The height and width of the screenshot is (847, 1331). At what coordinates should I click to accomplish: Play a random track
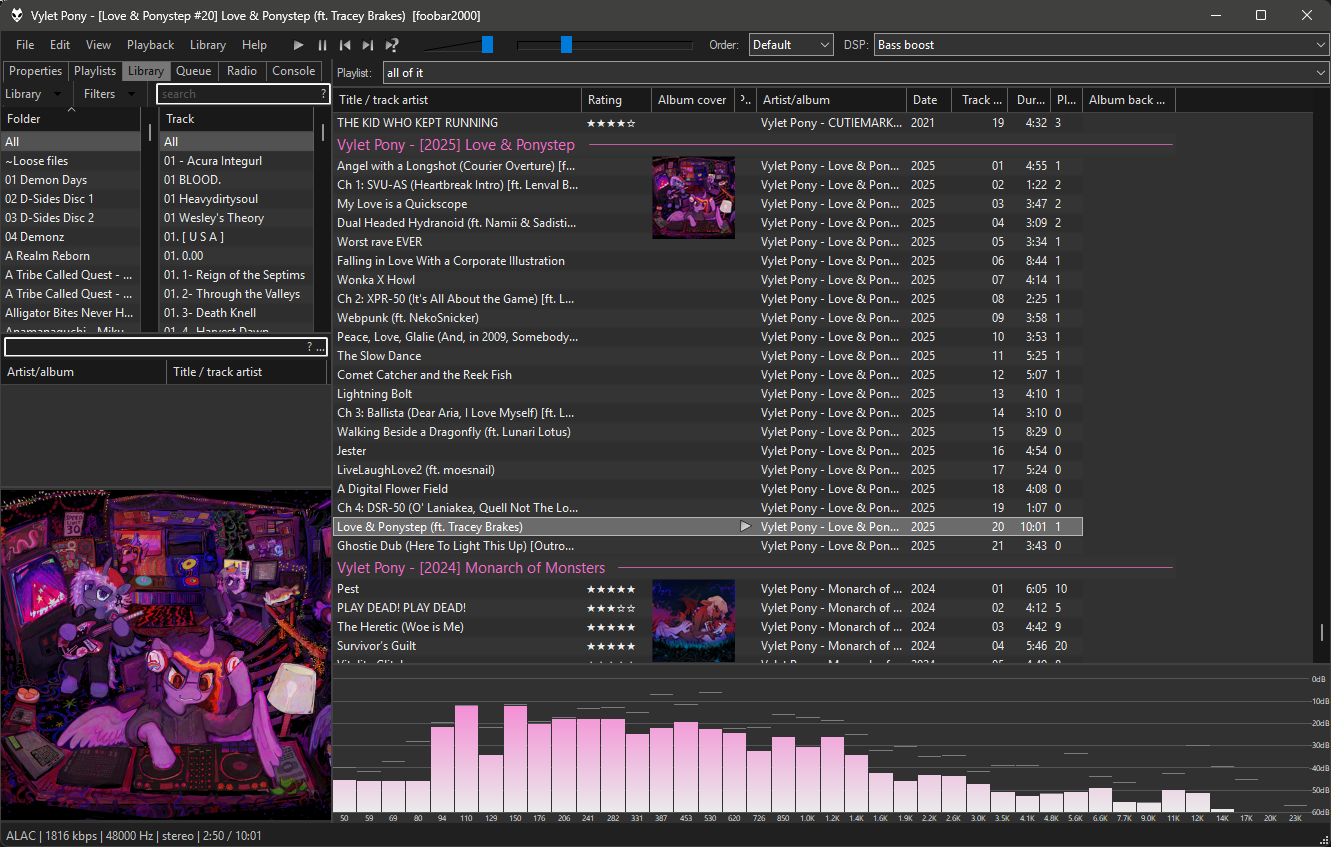pos(392,45)
